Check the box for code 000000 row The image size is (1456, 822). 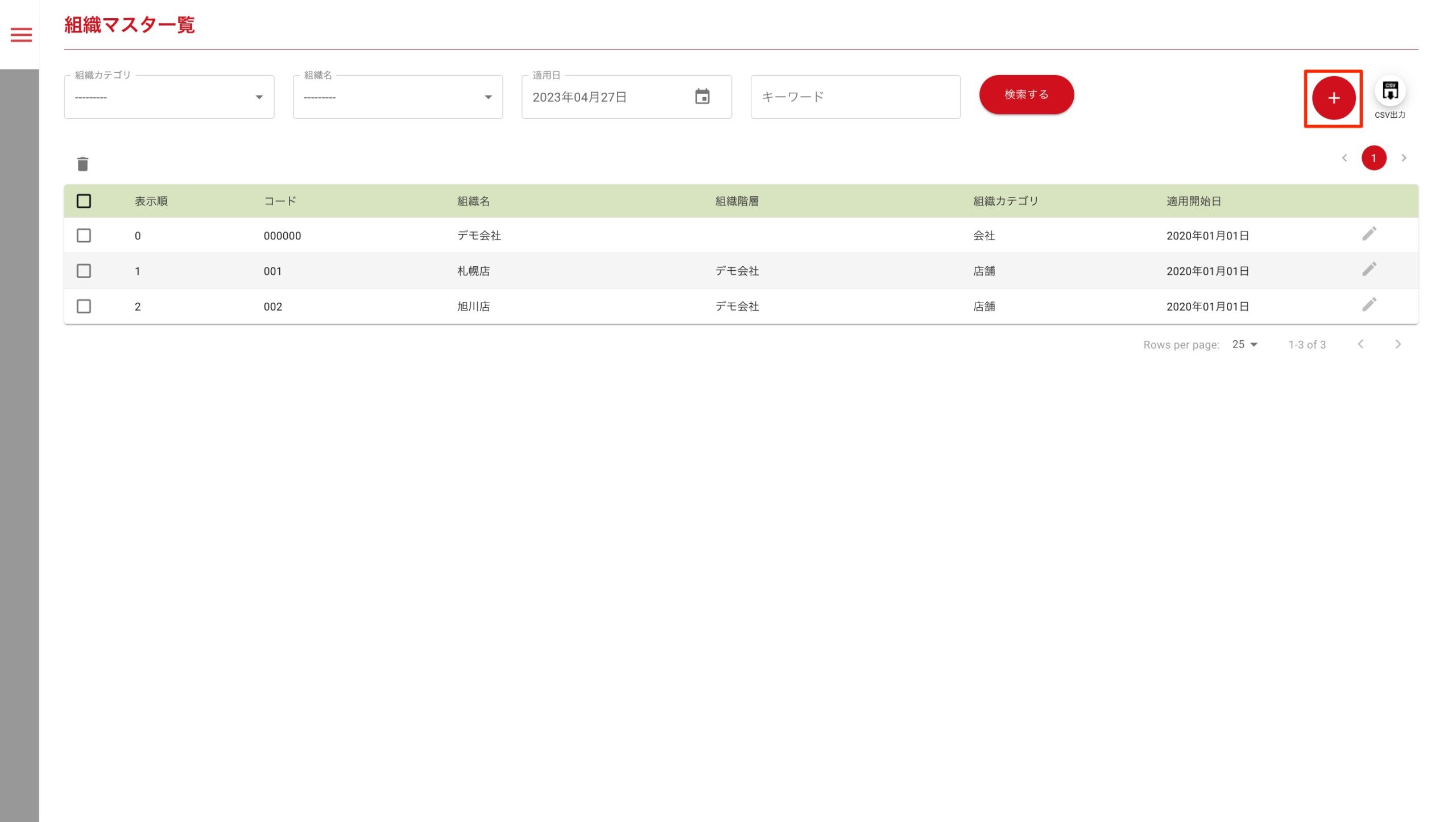click(84, 236)
